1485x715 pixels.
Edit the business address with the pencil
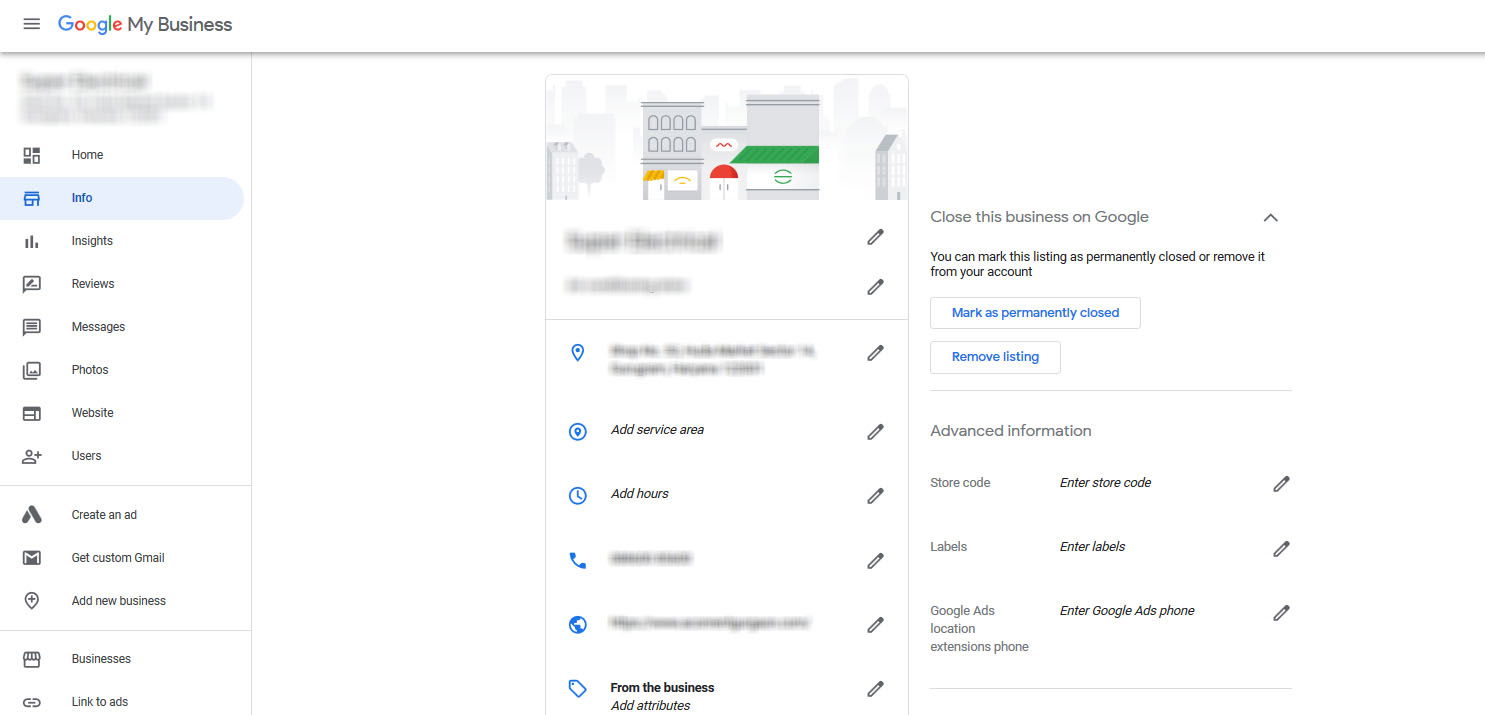(x=875, y=352)
